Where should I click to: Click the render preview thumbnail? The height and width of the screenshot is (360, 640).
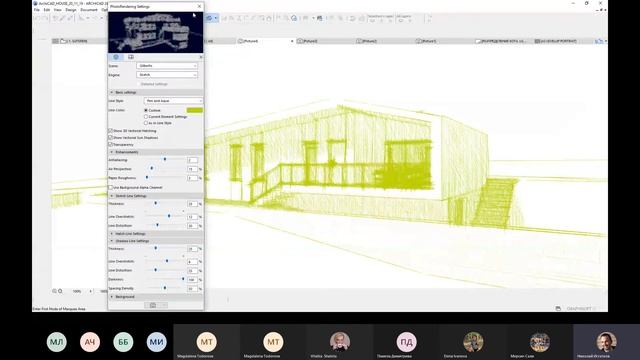[x=156, y=32]
